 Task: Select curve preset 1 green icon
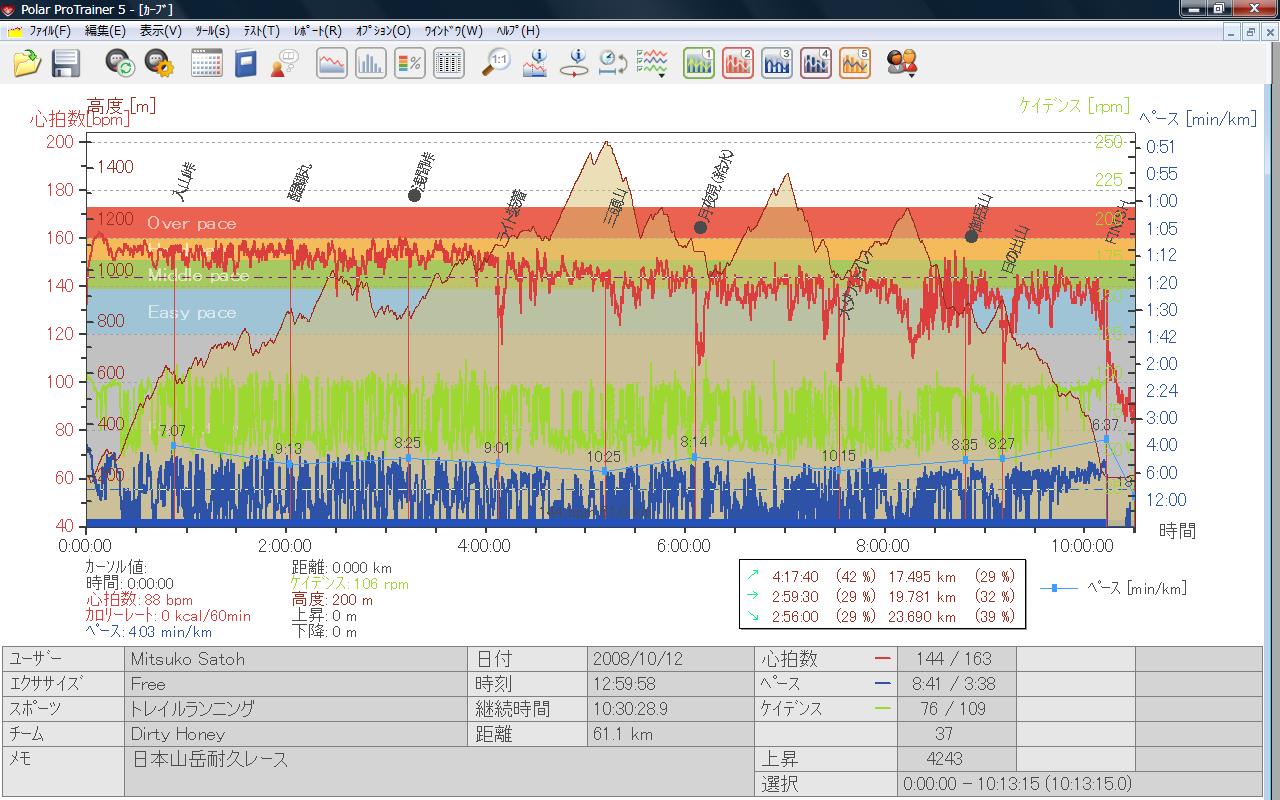click(699, 64)
